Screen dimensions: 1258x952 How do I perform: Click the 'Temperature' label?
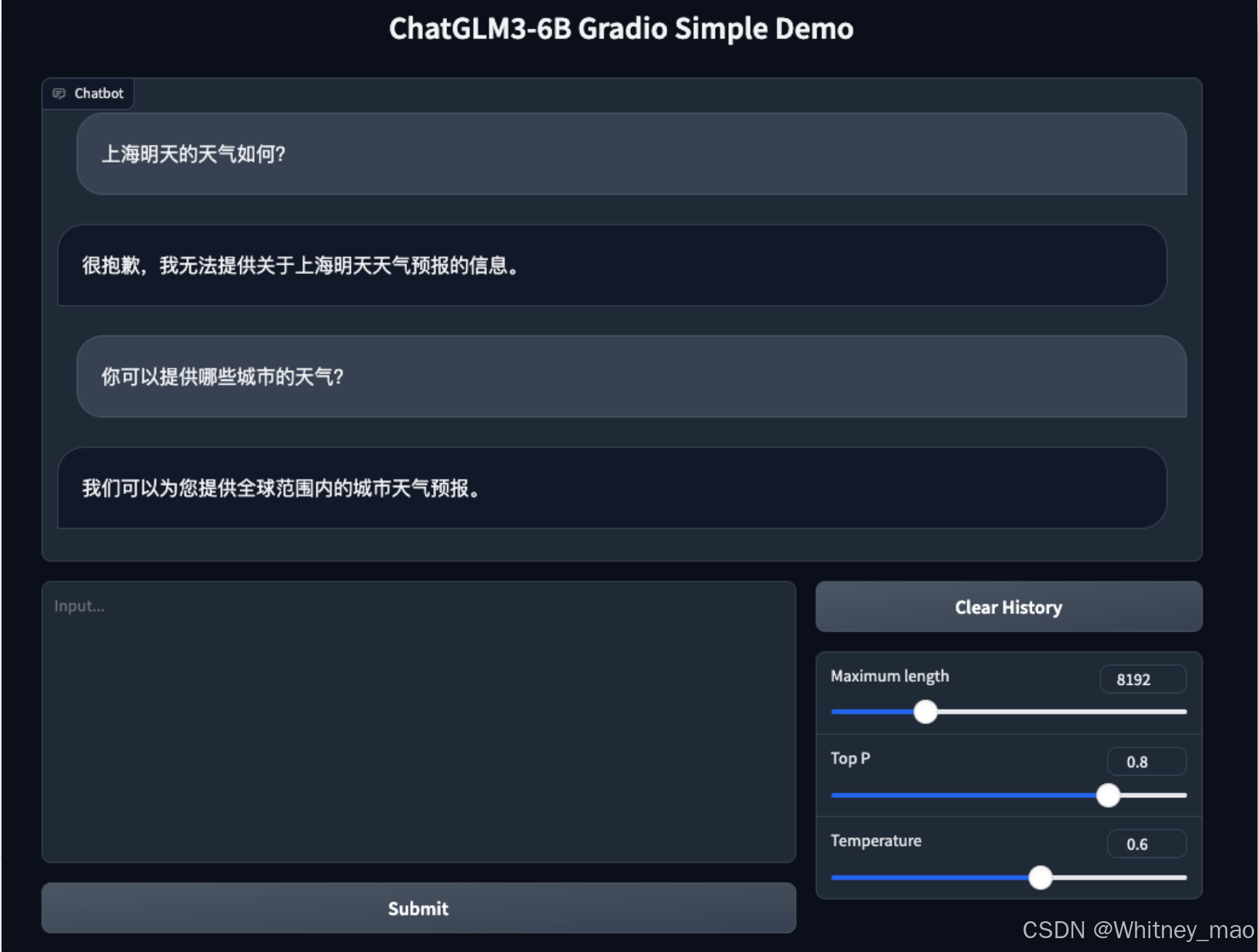pyautogui.click(x=876, y=840)
